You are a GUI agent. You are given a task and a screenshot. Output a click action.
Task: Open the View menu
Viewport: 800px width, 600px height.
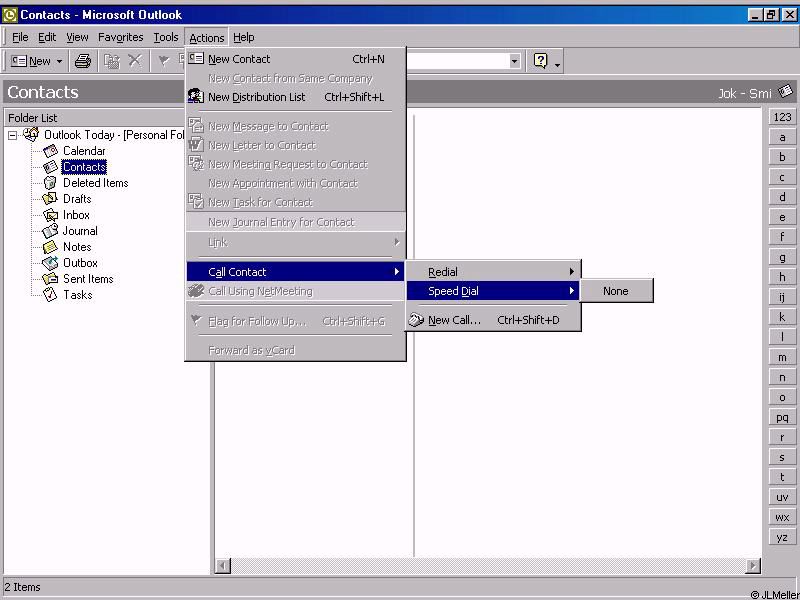(x=77, y=37)
